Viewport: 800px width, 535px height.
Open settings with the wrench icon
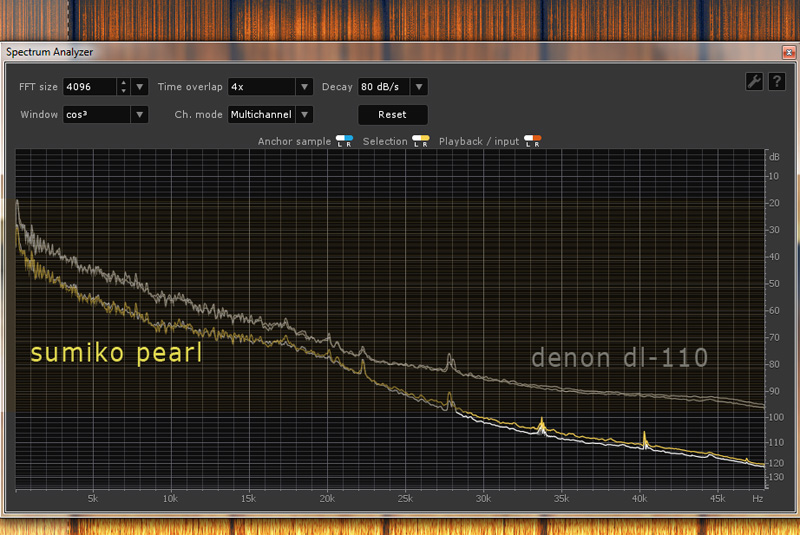point(754,82)
